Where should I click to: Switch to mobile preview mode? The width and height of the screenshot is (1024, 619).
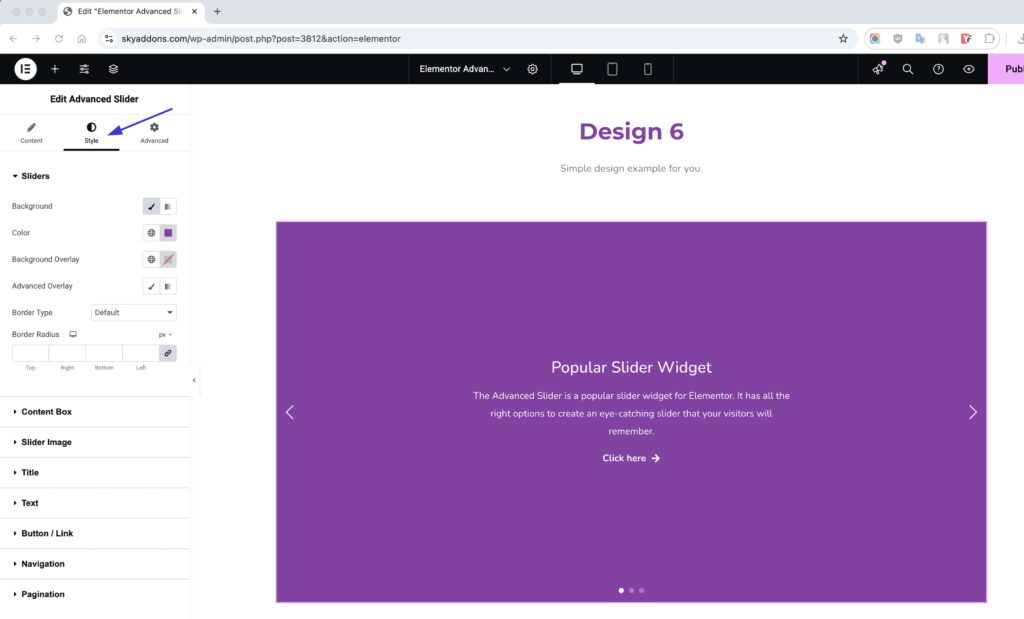pyautogui.click(x=647, y=69)
